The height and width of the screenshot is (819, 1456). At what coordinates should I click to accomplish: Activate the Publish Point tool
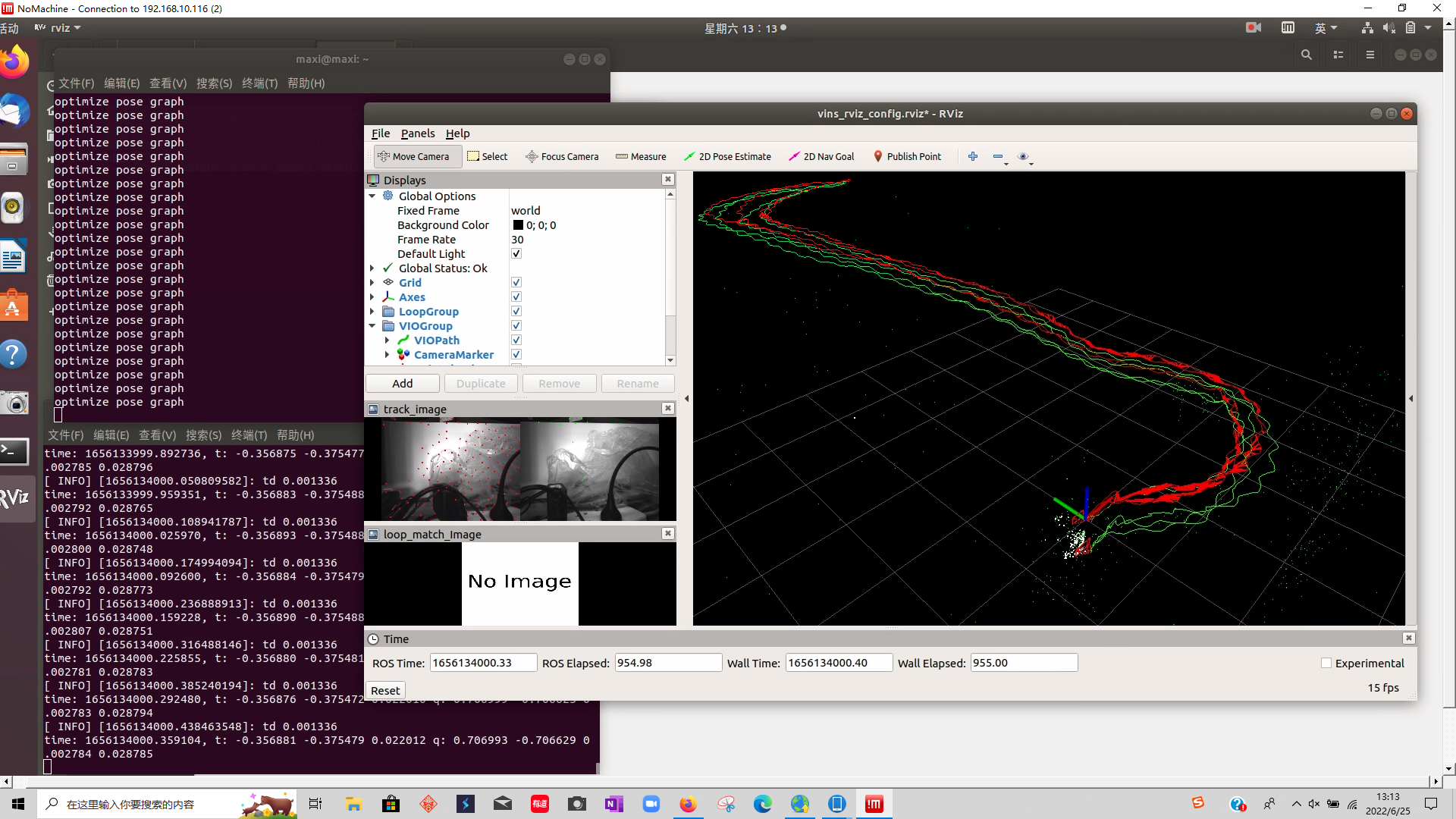(907, 156)
